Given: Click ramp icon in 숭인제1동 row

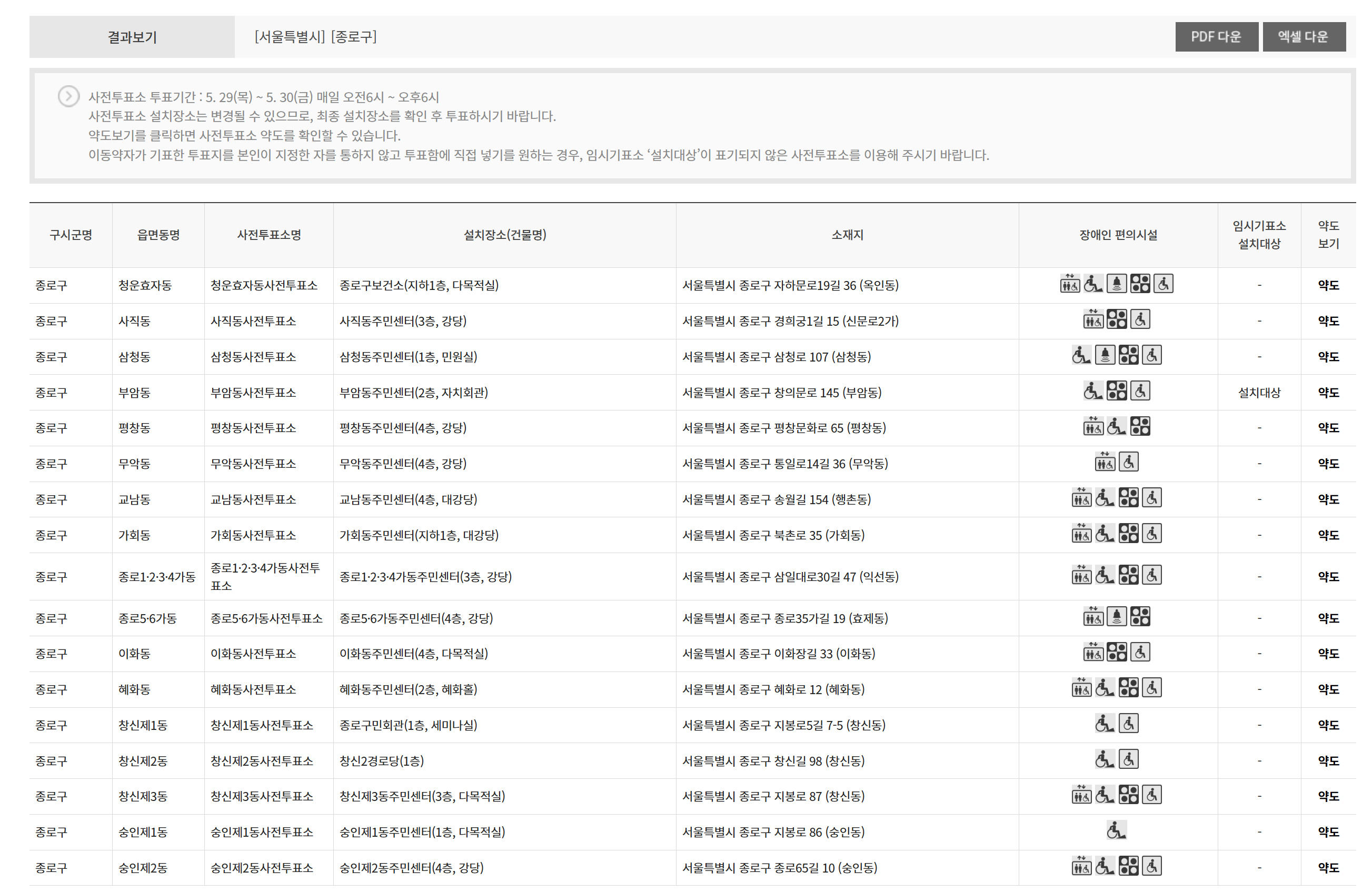Looking at the screenshot, I should (x=1117, y=831).
